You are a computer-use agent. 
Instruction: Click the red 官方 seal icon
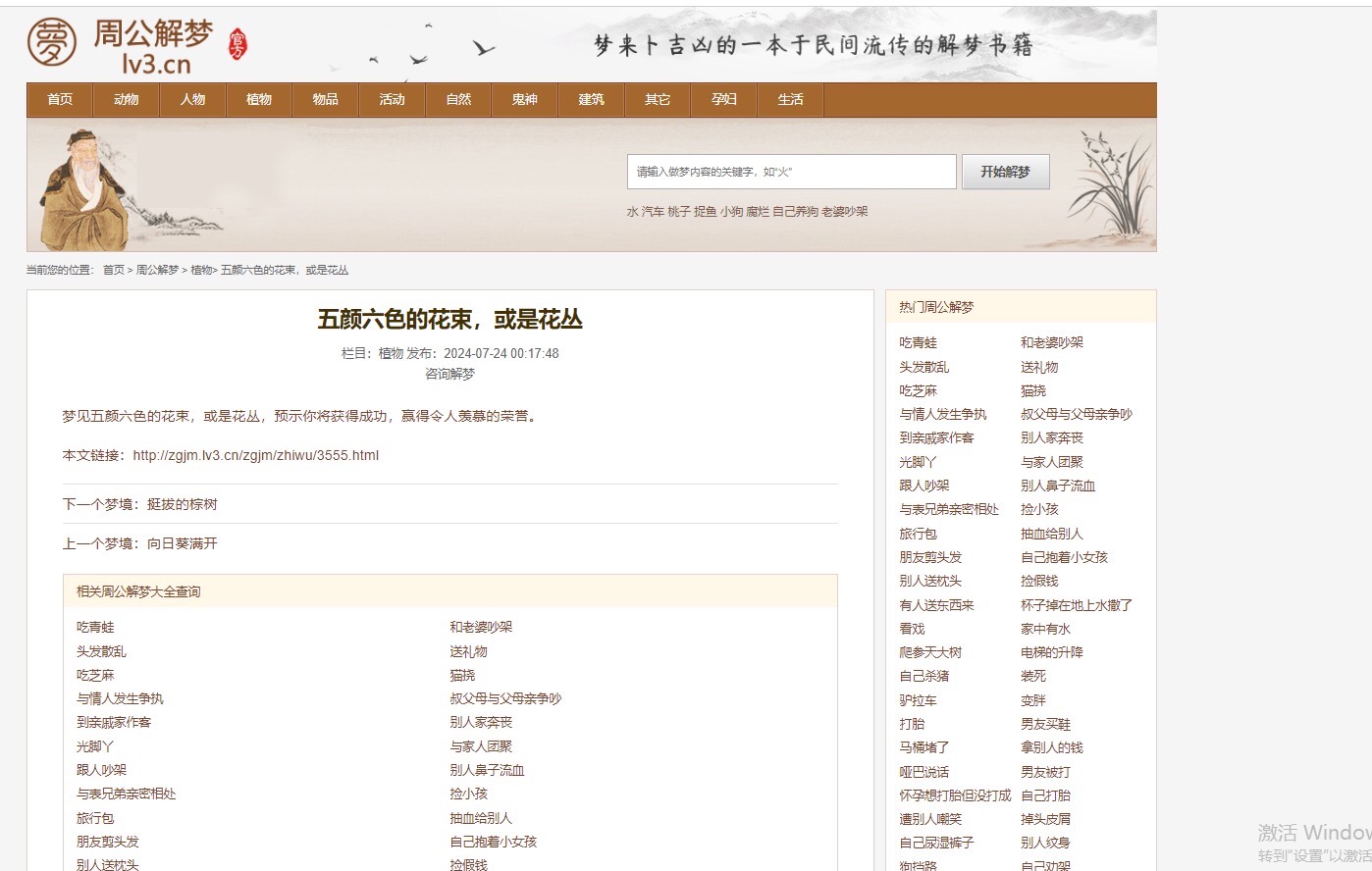(237, 44)
